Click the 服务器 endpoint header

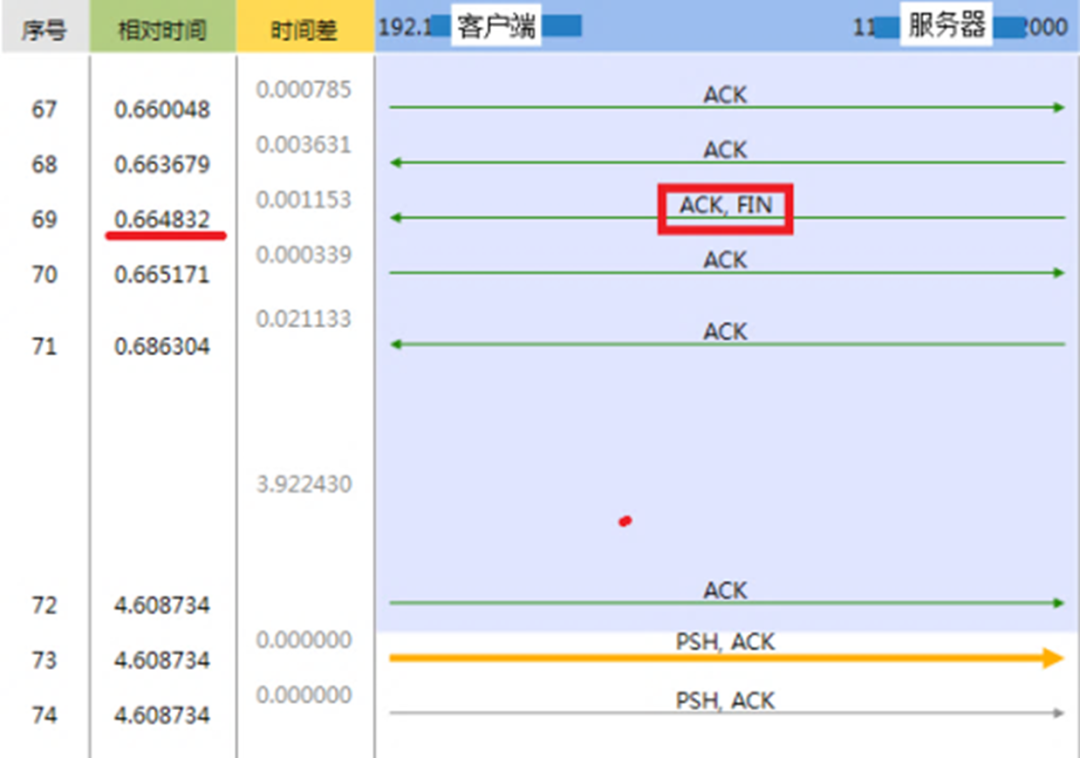(x=946, y=25)
